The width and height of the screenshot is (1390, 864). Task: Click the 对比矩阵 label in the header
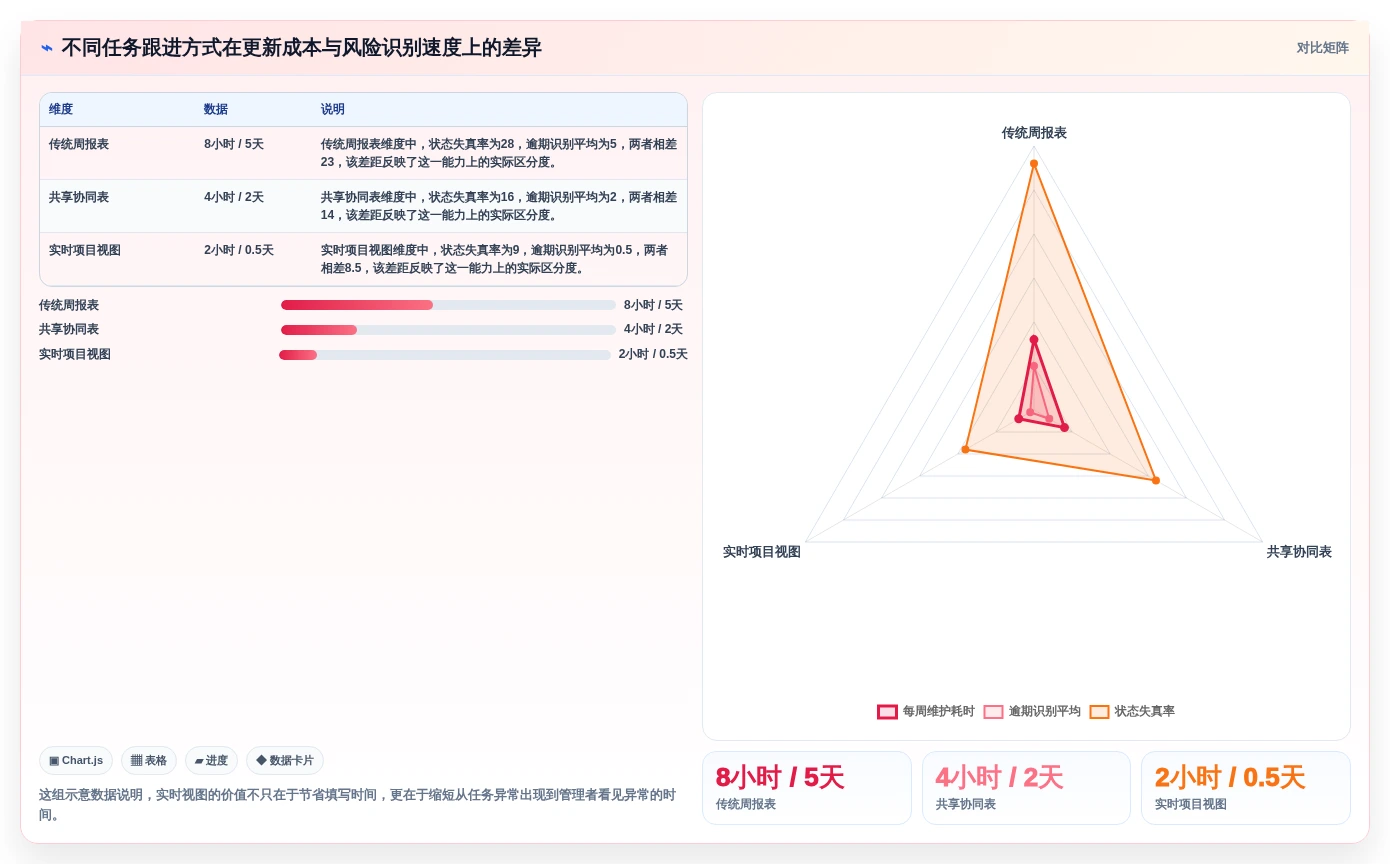tap(1322, 48)
